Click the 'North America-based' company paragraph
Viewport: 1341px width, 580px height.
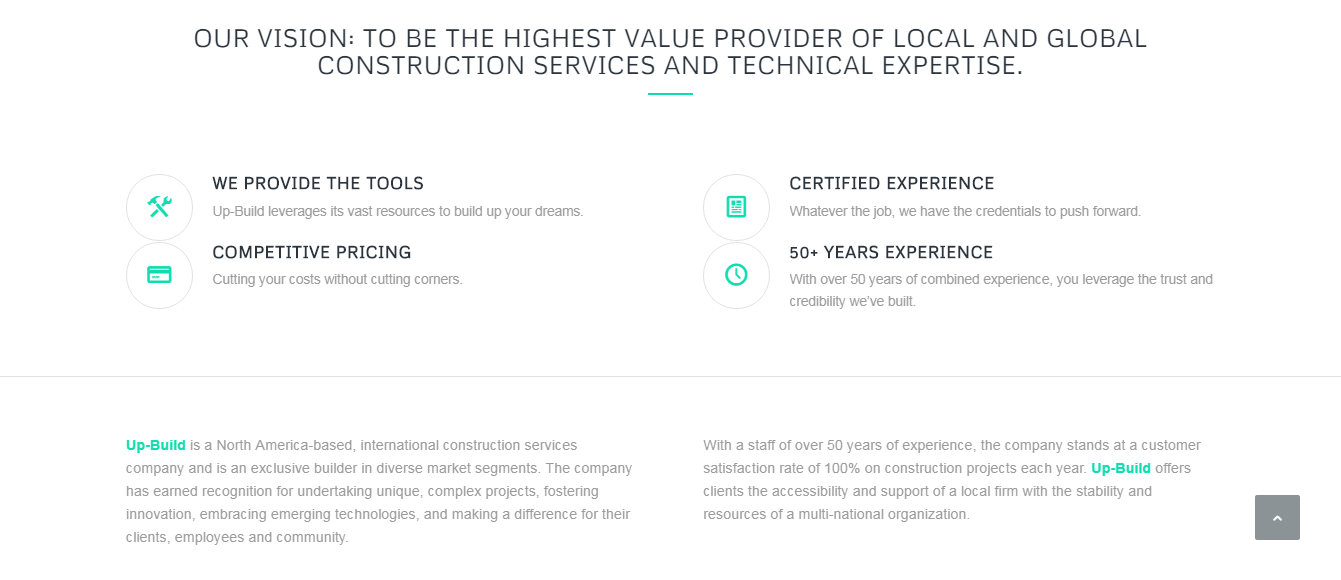point(379,491)
